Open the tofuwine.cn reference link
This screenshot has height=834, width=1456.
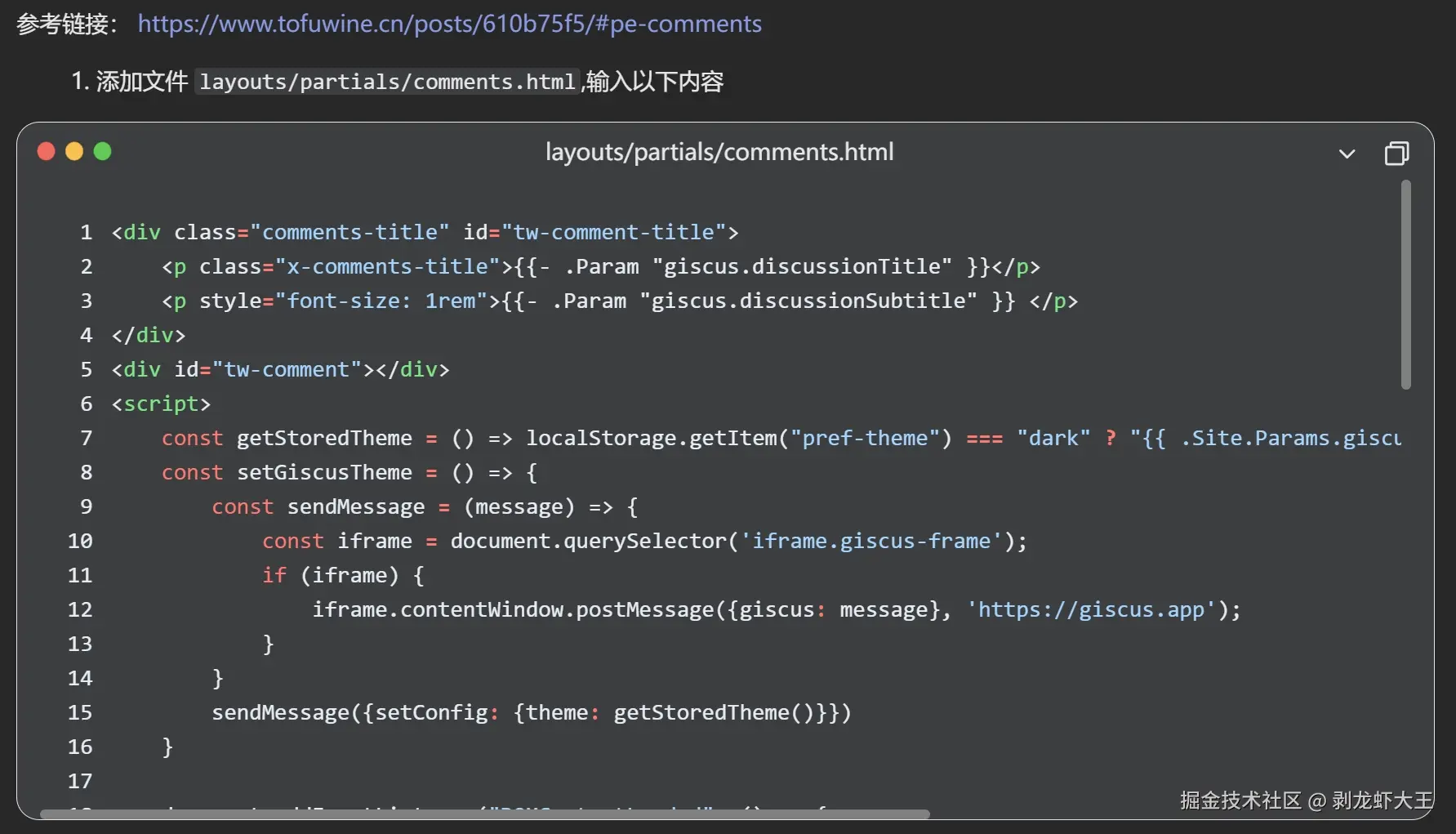click(449, 24)
